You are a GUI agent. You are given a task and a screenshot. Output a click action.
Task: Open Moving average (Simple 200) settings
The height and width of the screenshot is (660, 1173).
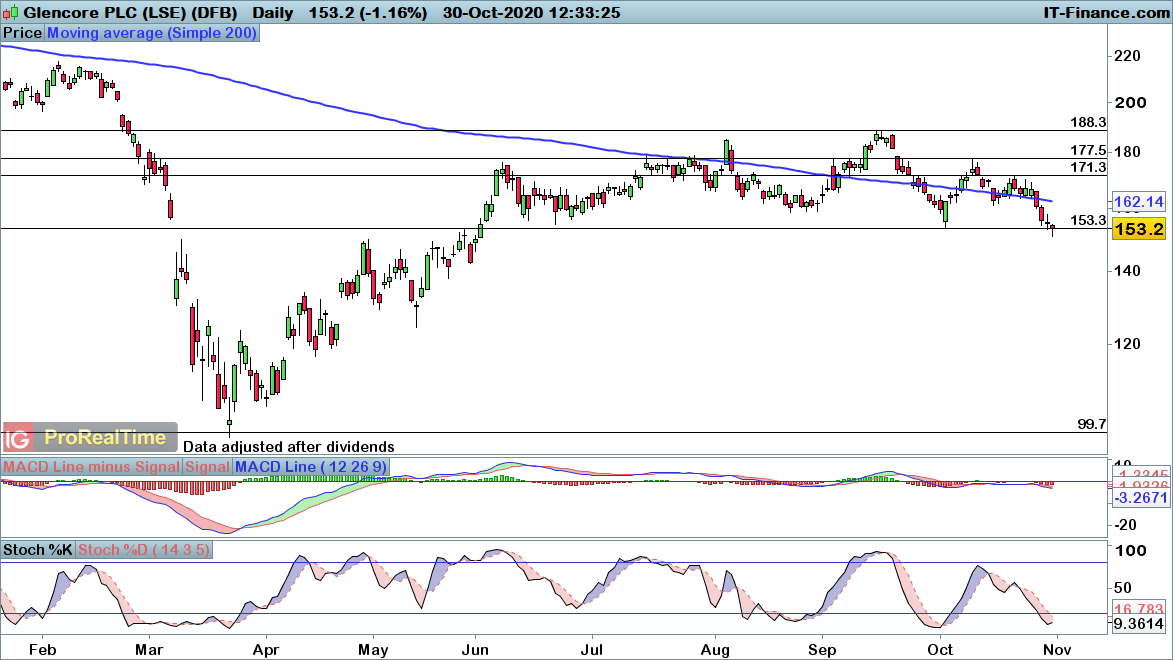(152, 33)
